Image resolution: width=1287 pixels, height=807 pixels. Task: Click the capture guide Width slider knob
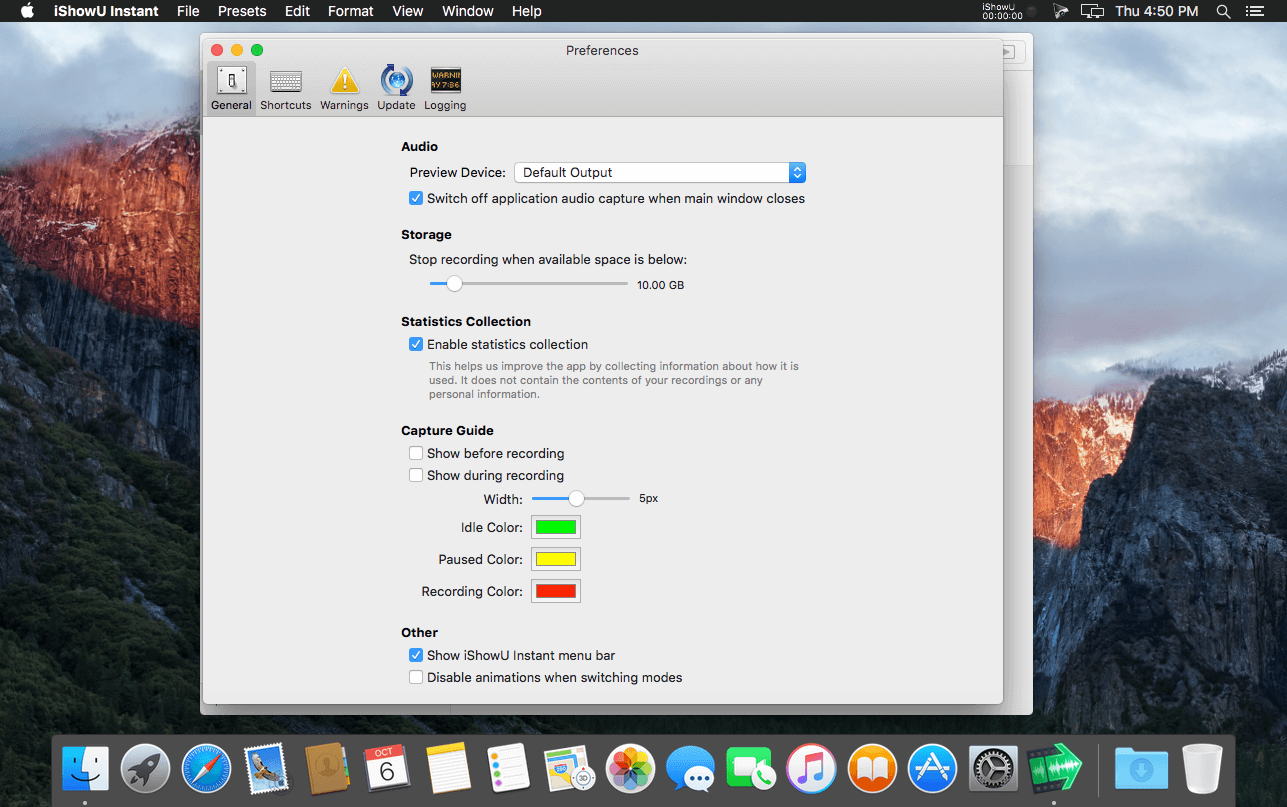(576, 498)
